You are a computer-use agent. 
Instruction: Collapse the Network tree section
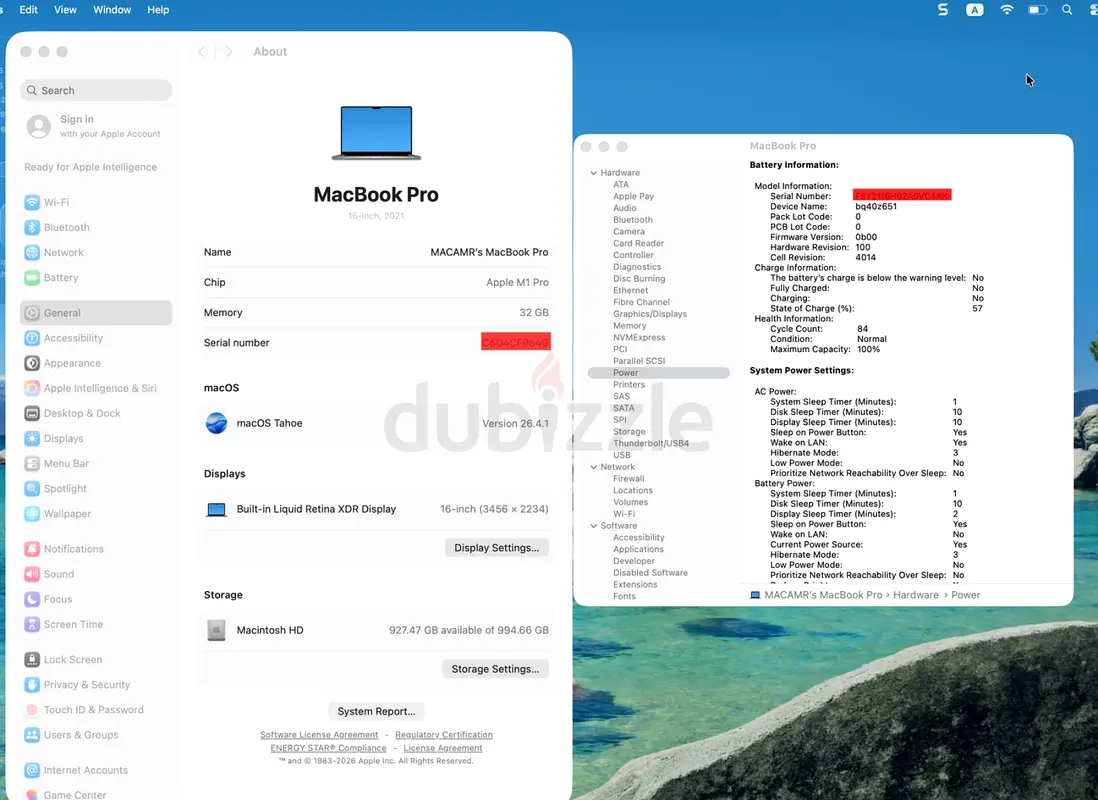click(x=593, y=467)
